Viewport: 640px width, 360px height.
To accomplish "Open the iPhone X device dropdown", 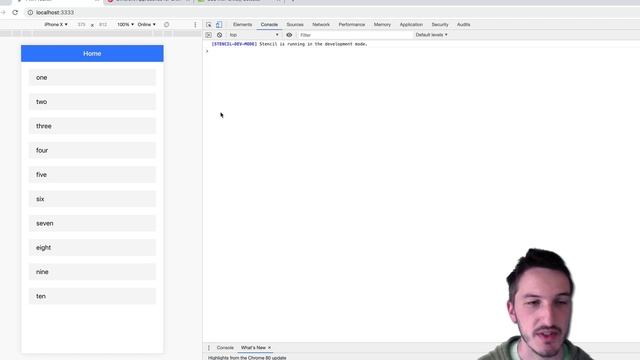I will point(56,24).
